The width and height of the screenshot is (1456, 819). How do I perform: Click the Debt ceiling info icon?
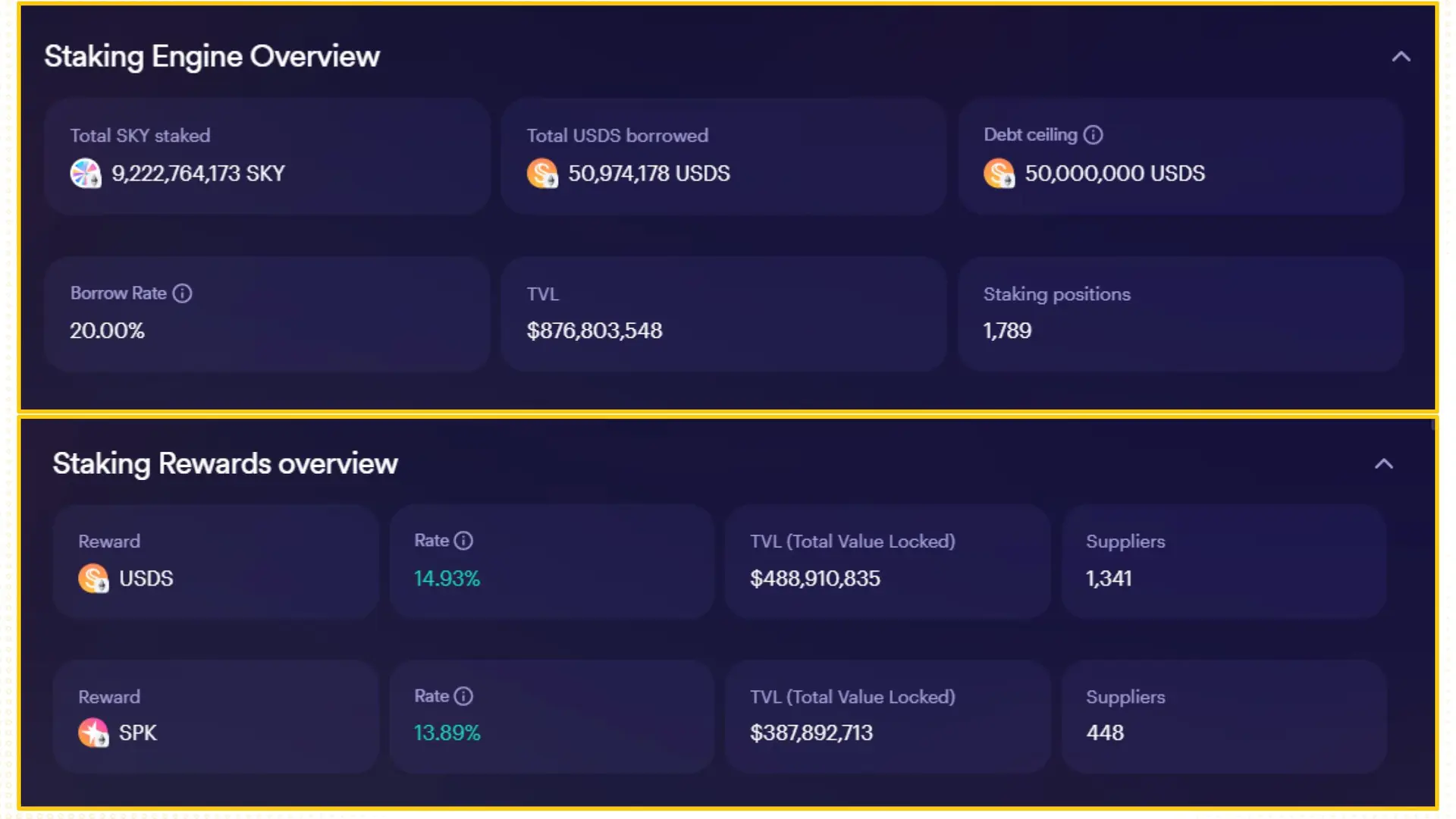coord(1093,135)
